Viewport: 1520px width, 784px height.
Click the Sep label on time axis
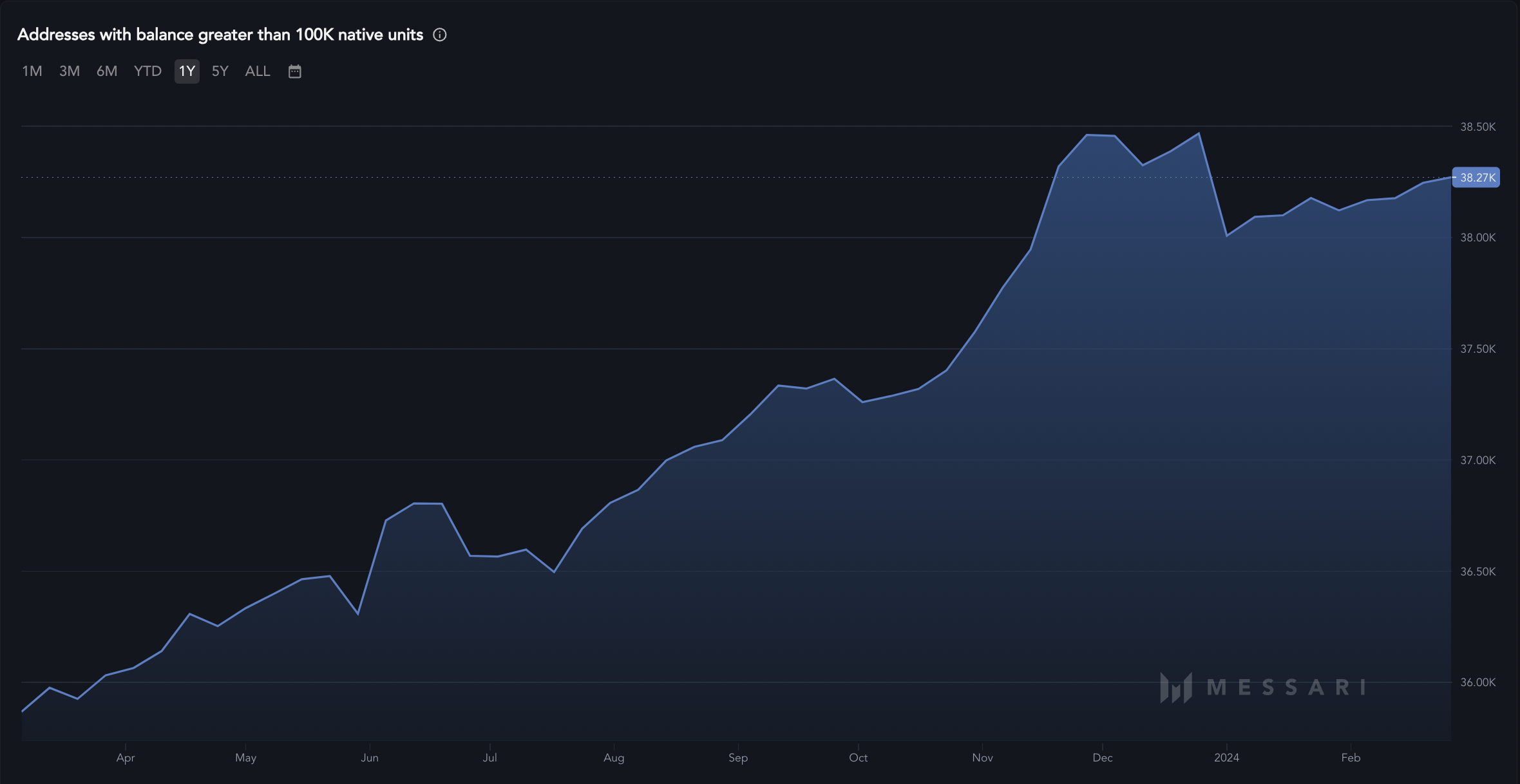(x=738, y=758)
